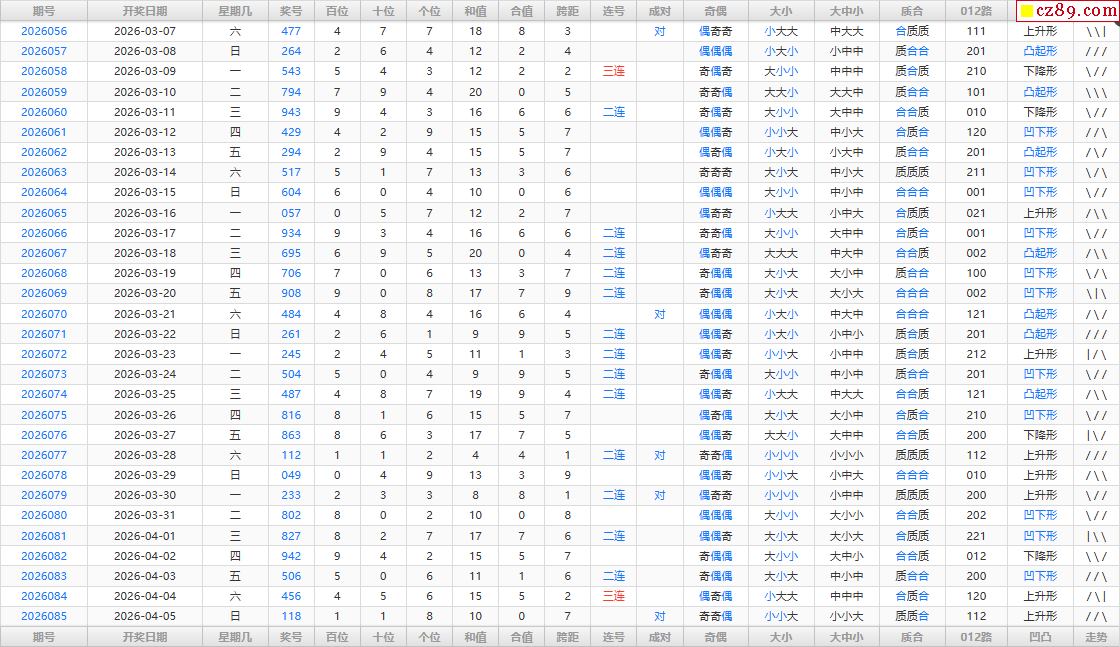The height and width of the screenshot is (647, 1120).
Task: Select period 2026070 in the list
Action: pyautogui.click(x=44, y=314)
